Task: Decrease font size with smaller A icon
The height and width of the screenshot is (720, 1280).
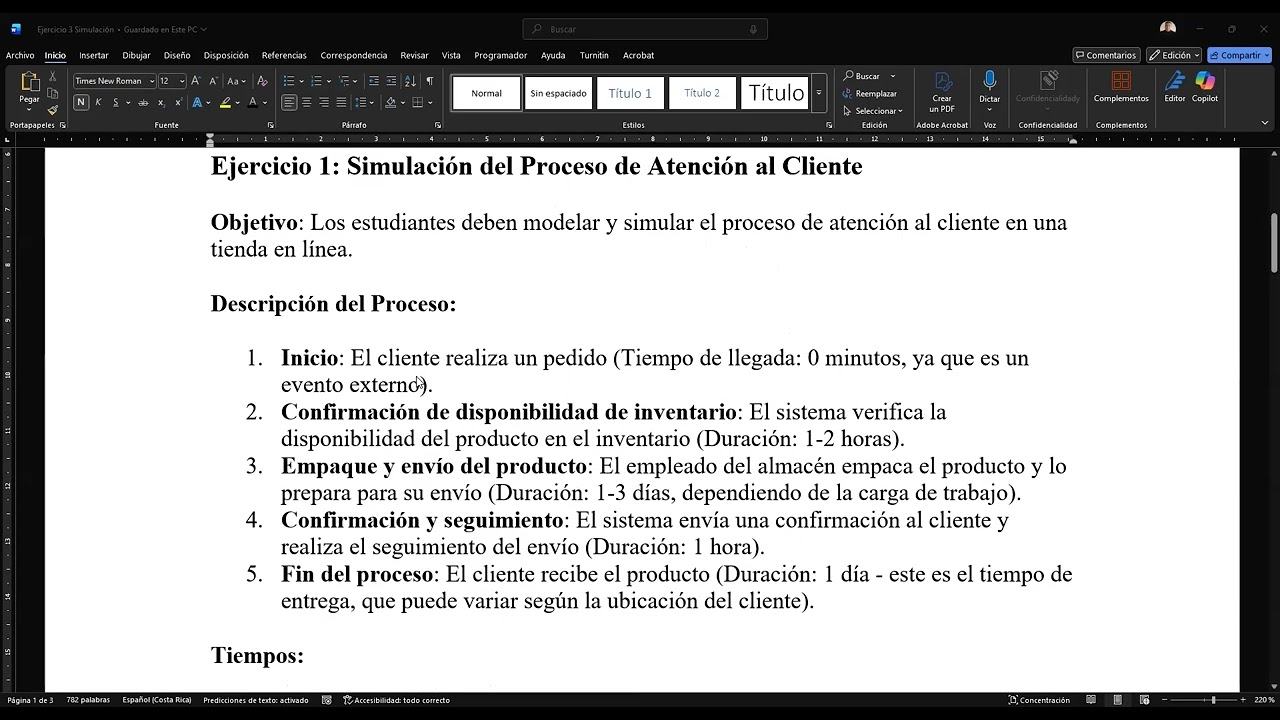Action: click(212, 81)
